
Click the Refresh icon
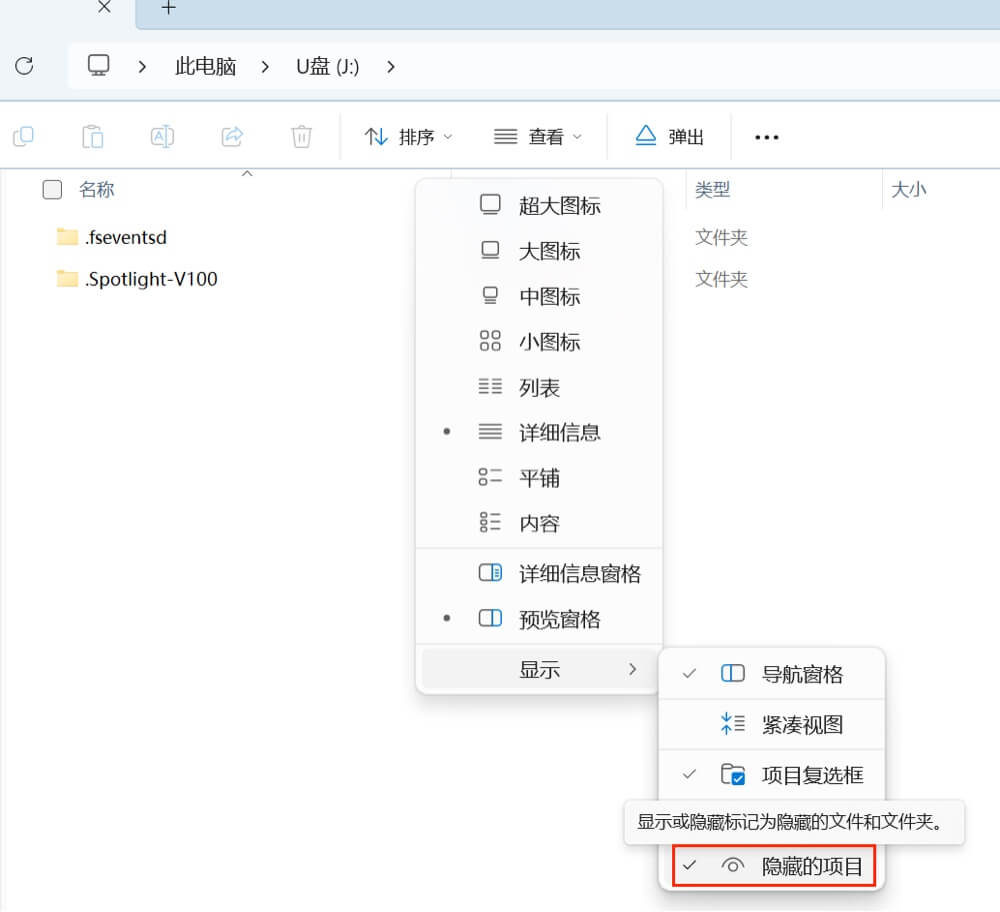click(x=26, y=66)
